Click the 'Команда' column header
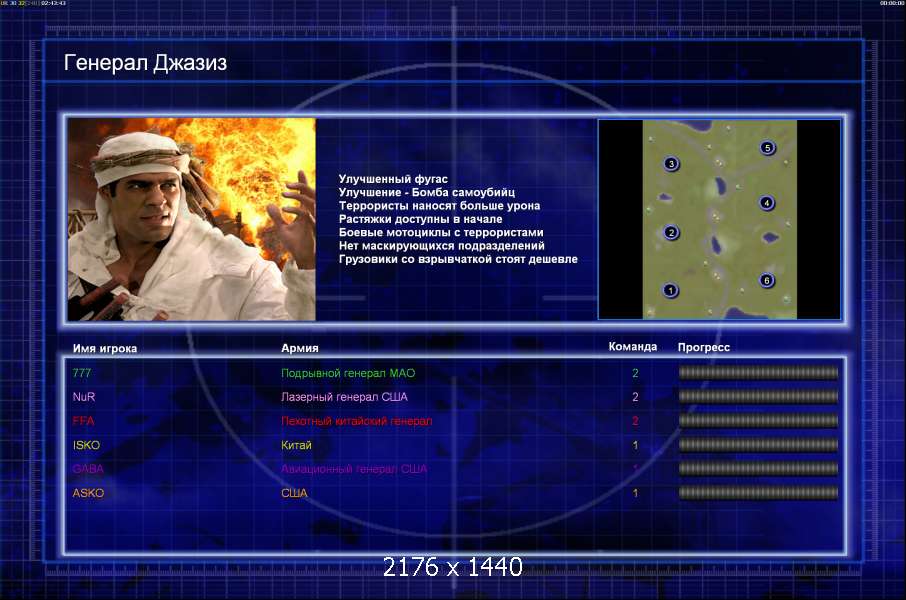Screen dimensions: 906x600 tap(633, 347)
